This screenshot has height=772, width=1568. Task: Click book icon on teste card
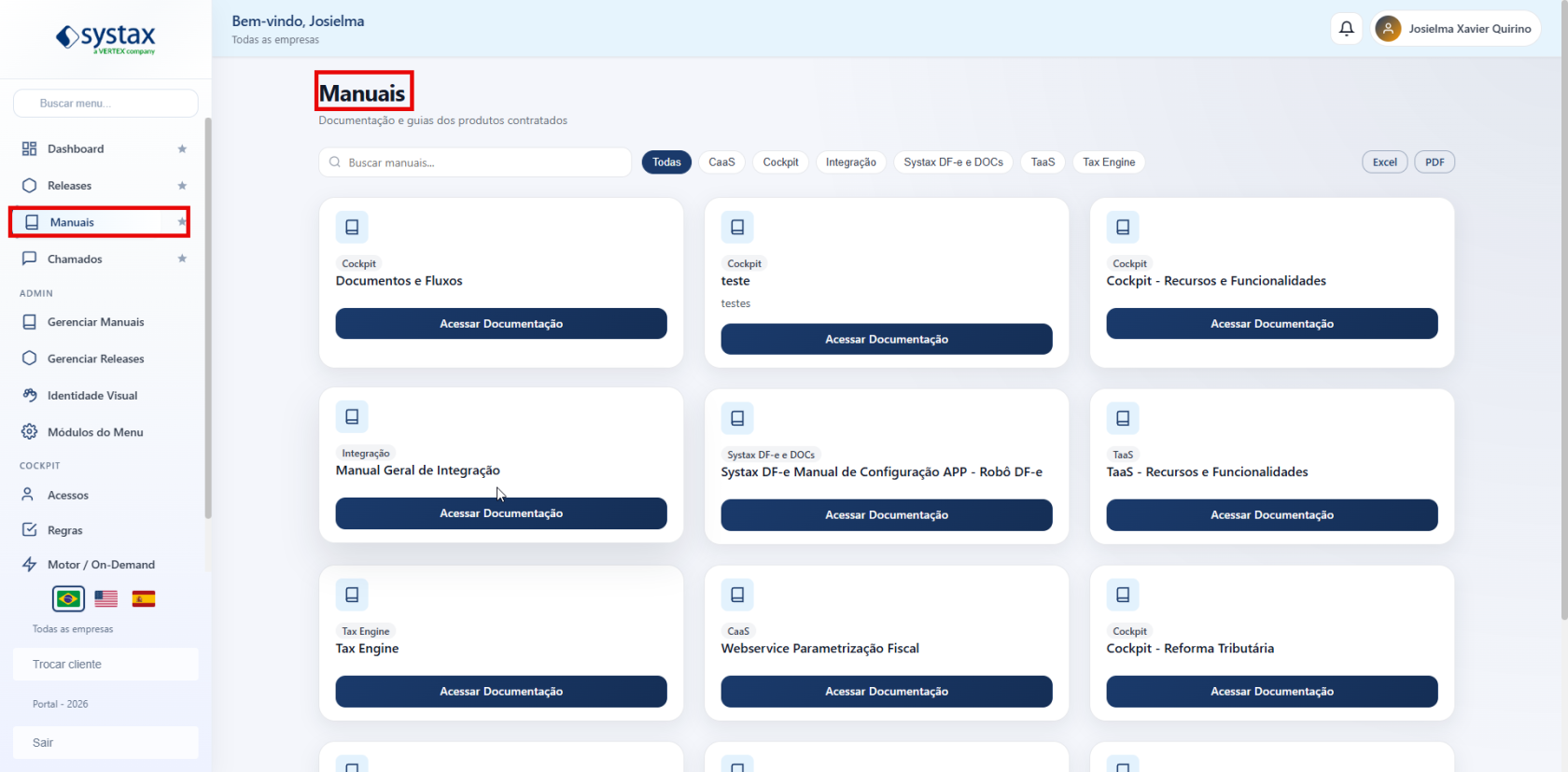(737, 227)
